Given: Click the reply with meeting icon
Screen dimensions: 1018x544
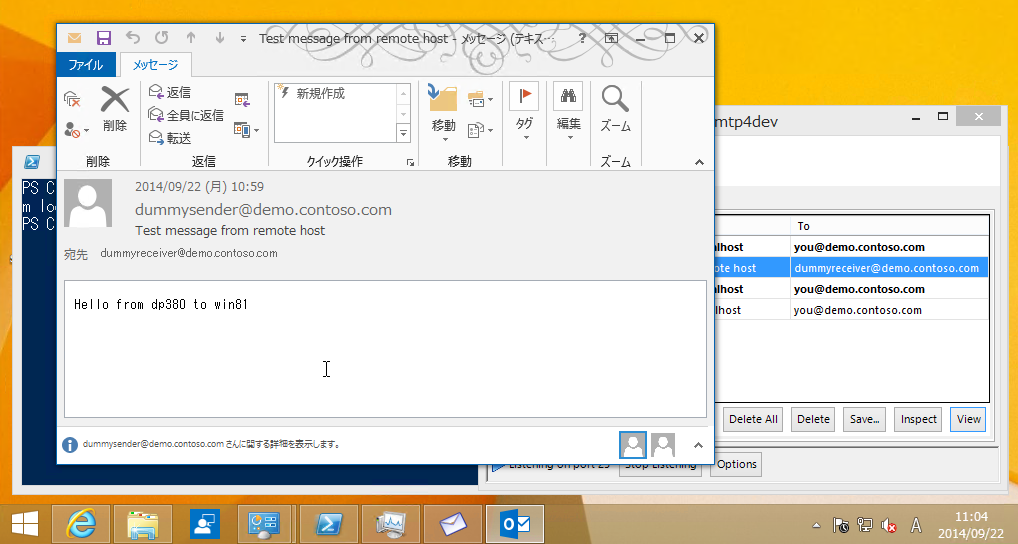Looking at the screenshot, I should pos(243,99).
